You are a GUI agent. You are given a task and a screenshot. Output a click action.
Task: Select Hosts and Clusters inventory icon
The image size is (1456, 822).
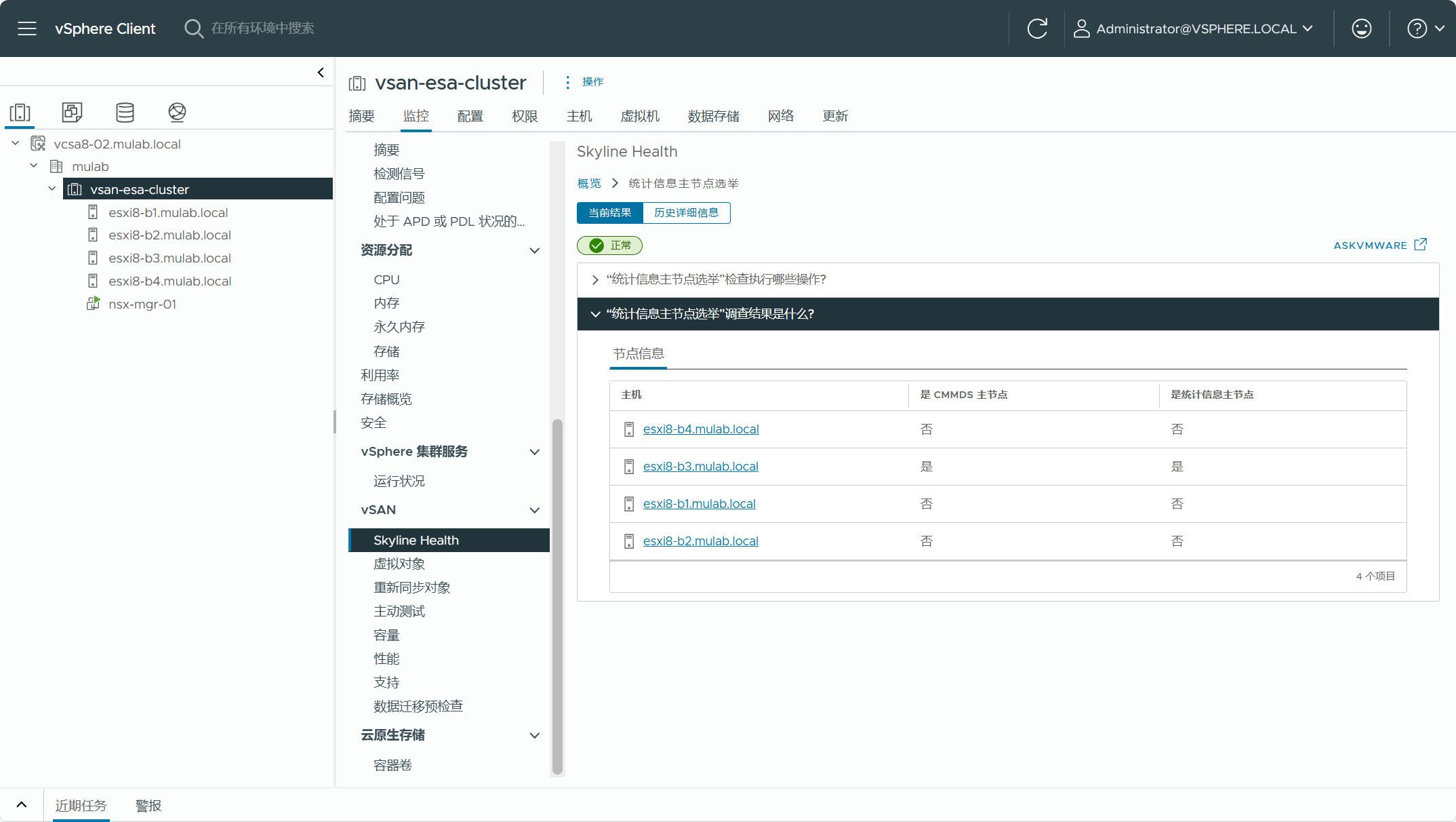pyautogui.click(x=20, y=112)
